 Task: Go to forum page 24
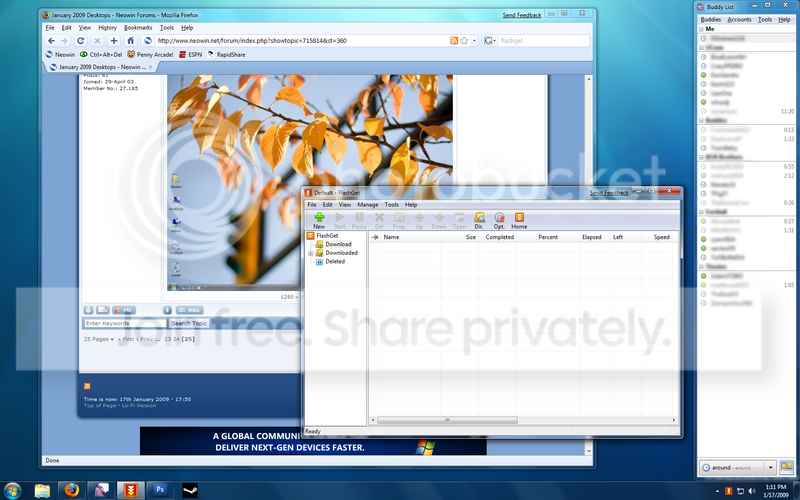click(176, 339)
